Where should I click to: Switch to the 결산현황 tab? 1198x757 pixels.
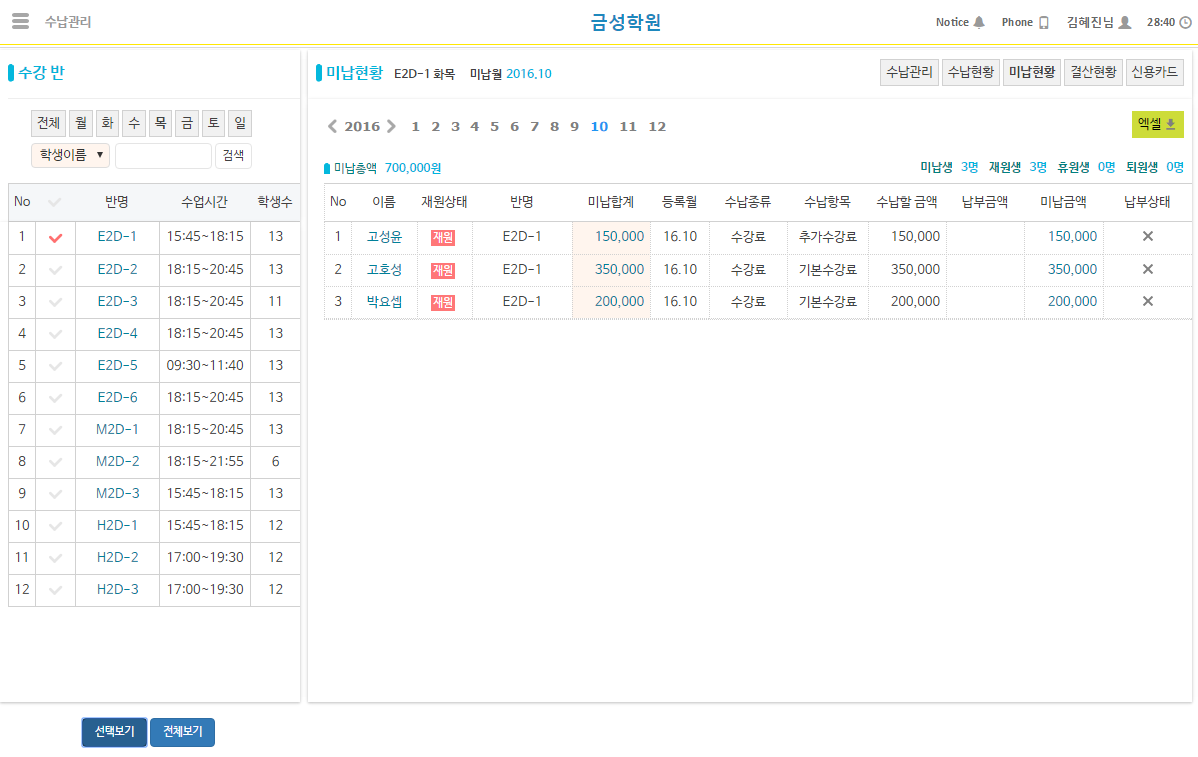click(1093, 73)
